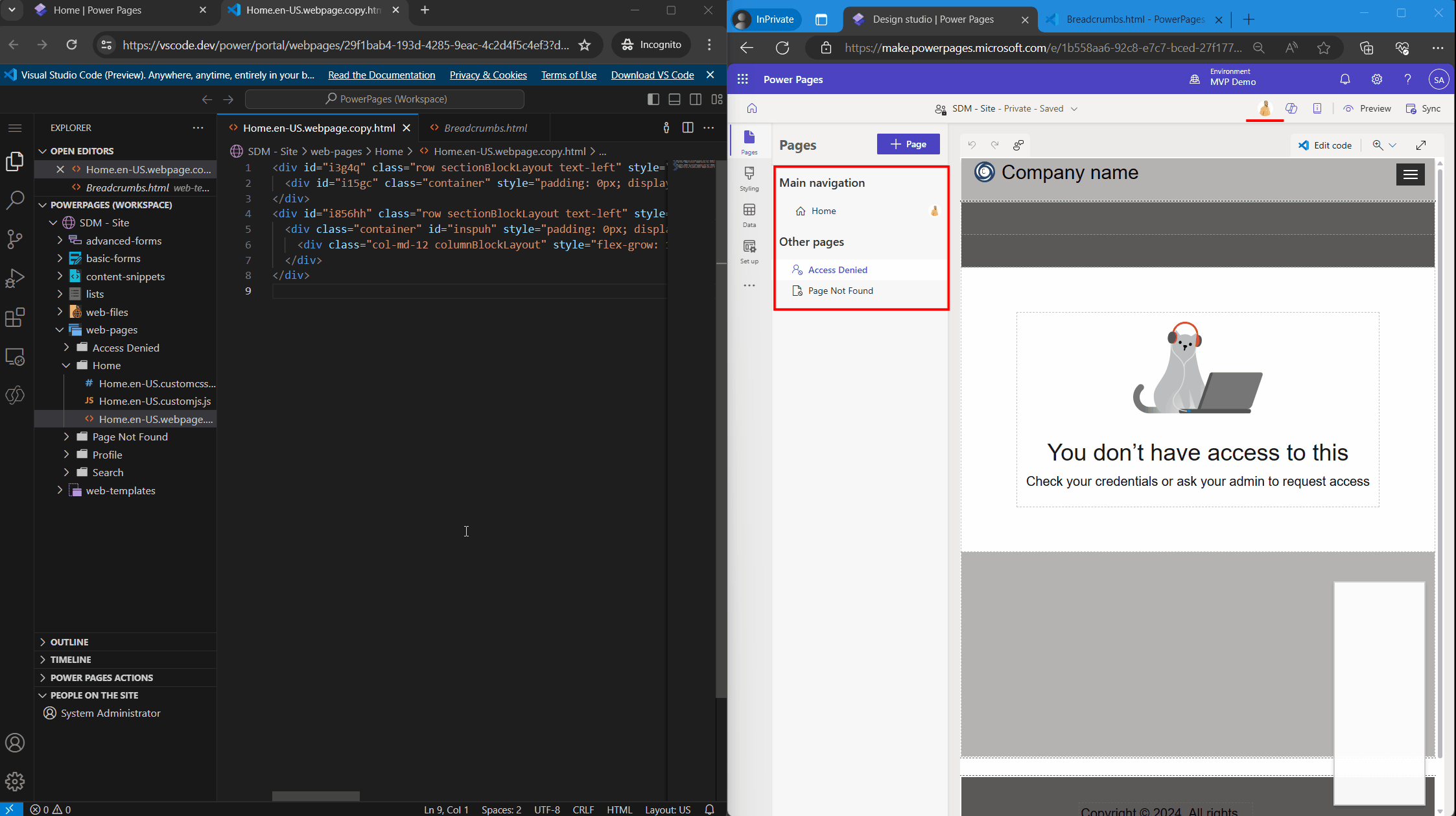Select the Search icon in VS Code sidebar

(x=15, y=201)
